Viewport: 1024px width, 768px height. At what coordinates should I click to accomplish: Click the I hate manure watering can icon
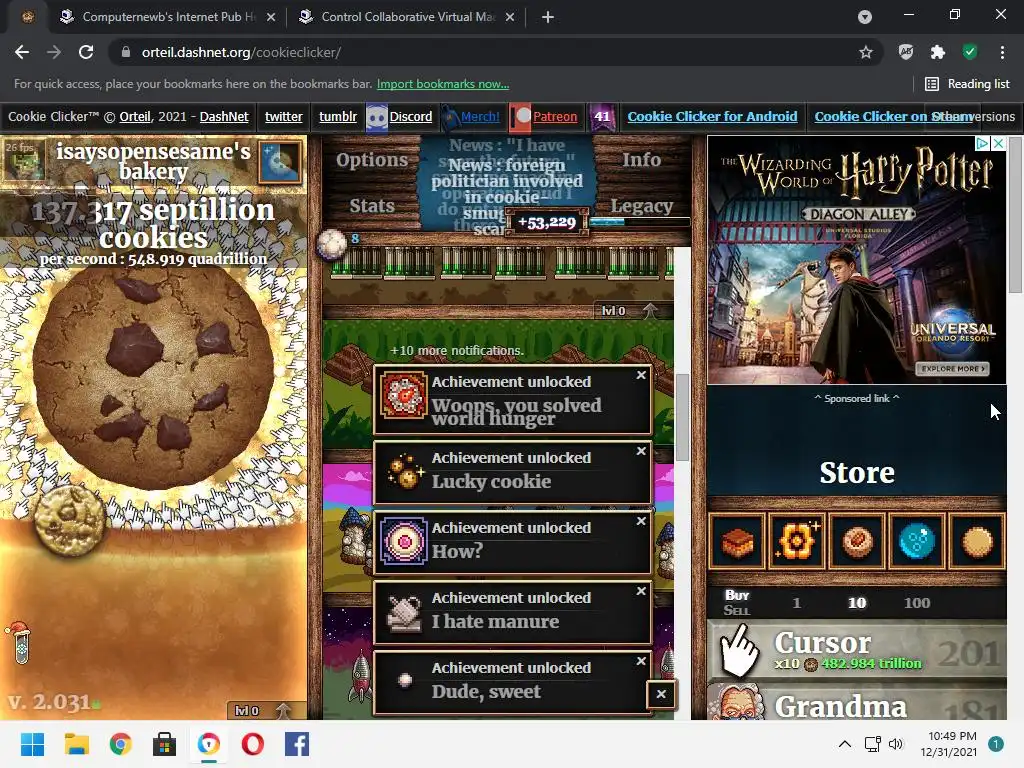[404, 612]
